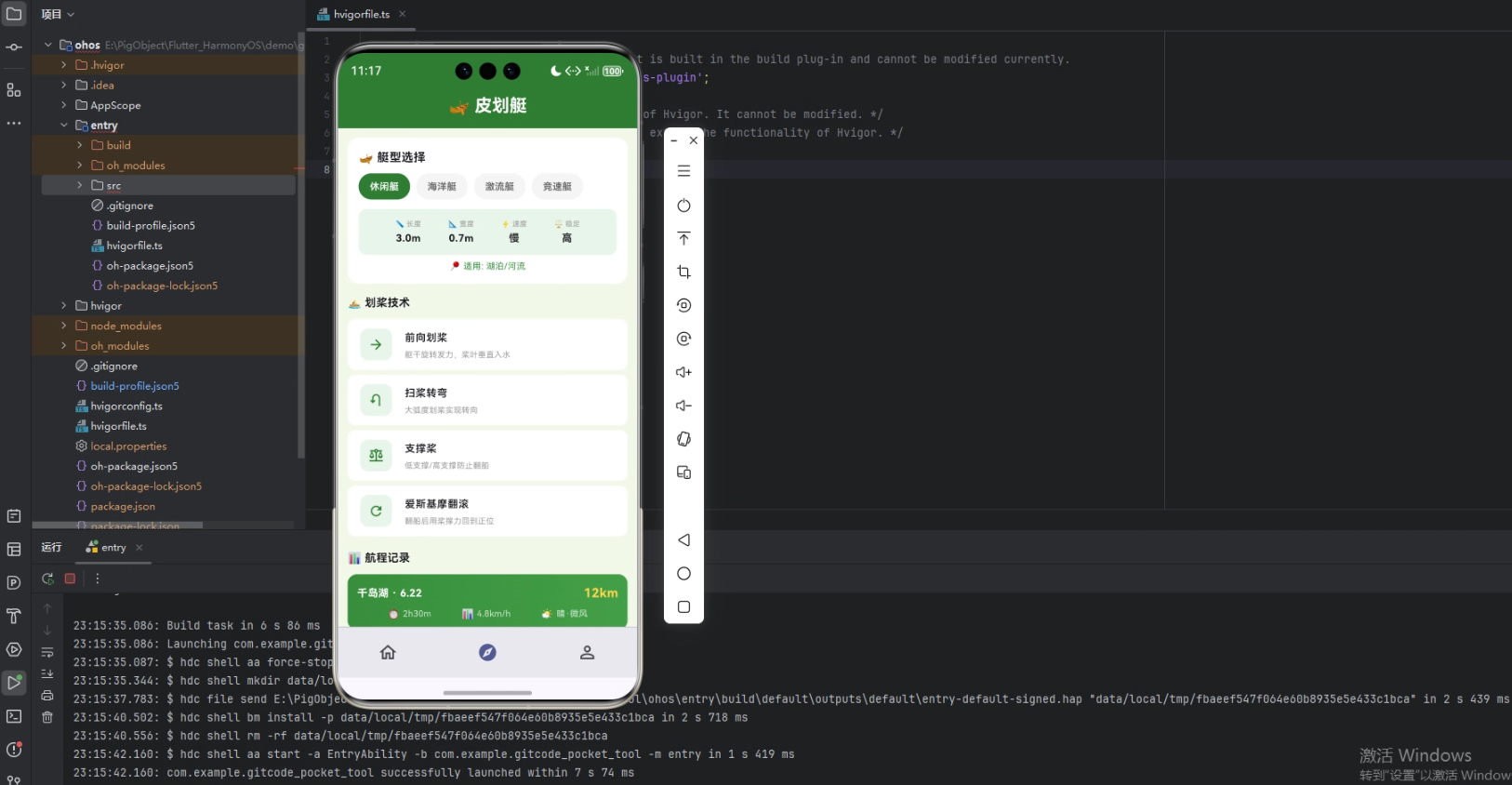Open emulator toolbar hamburger menu
1512x785 pixels.
coord(683,171)
